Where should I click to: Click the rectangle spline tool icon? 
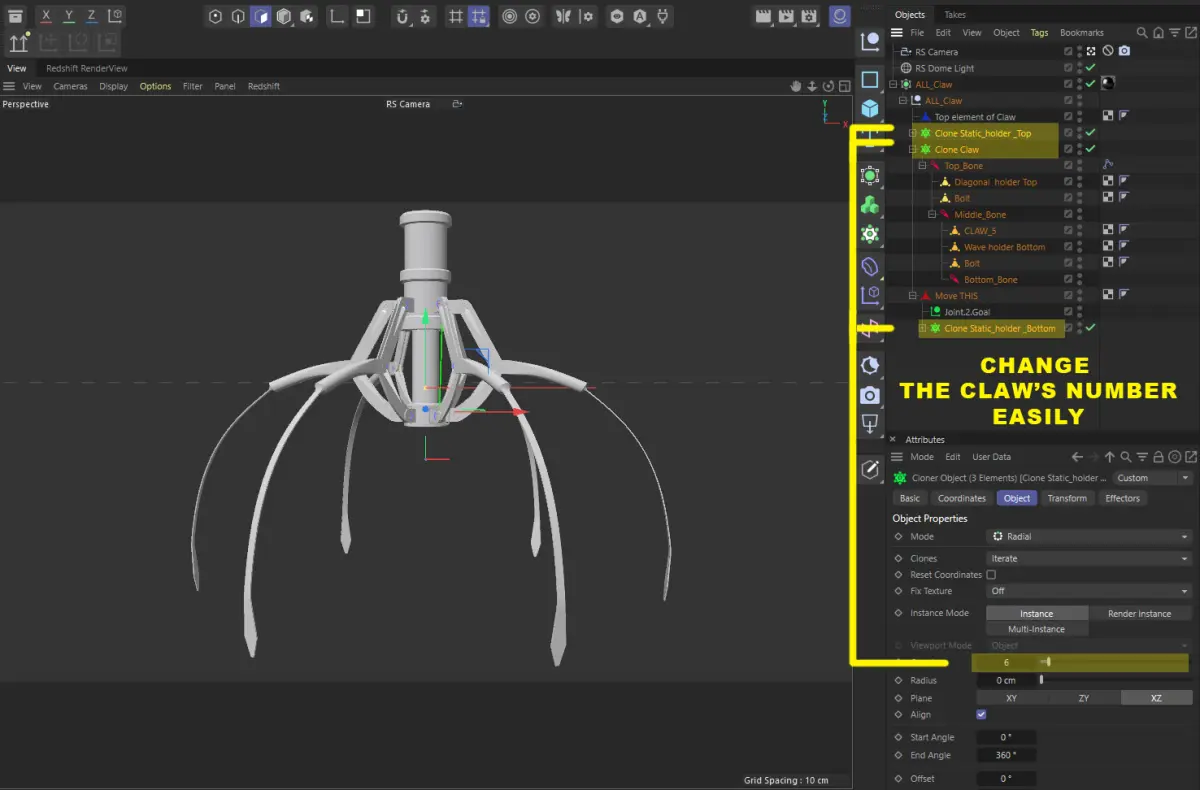tap(870, 79)
